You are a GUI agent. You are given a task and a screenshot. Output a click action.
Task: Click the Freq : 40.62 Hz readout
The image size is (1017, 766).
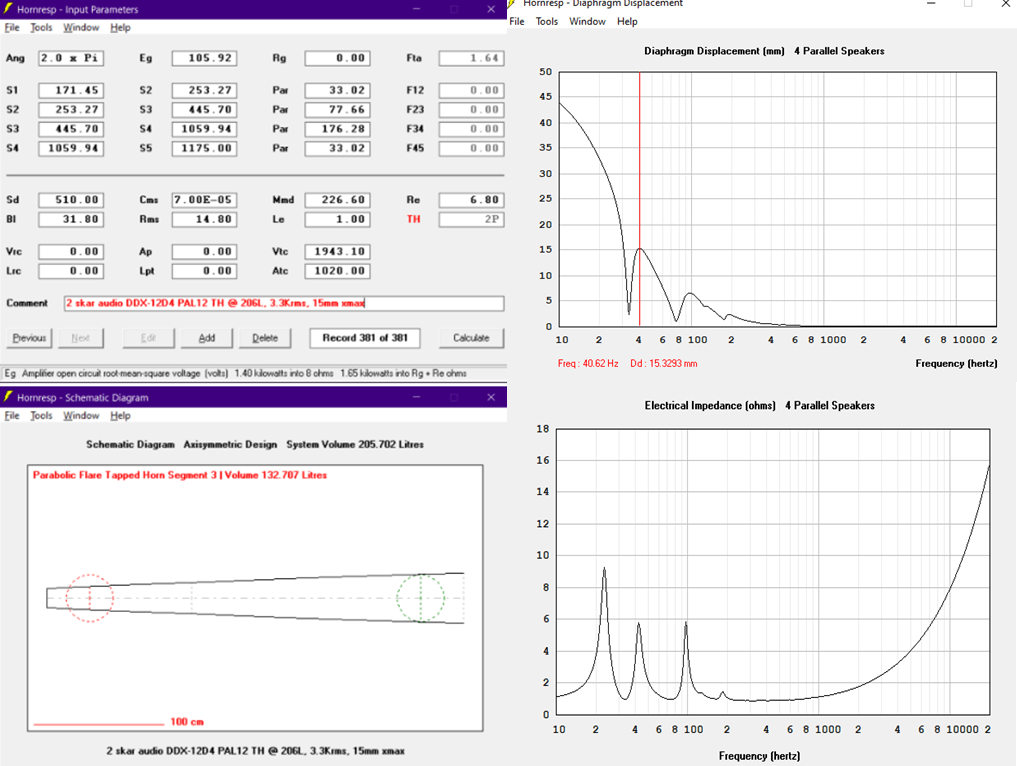point(588,364)
